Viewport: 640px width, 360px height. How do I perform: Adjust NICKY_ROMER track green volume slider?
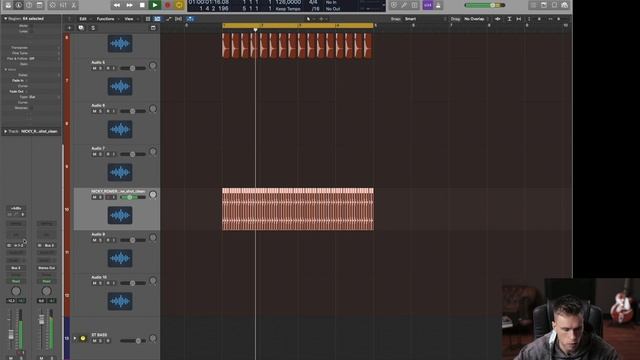click(132, 197)
